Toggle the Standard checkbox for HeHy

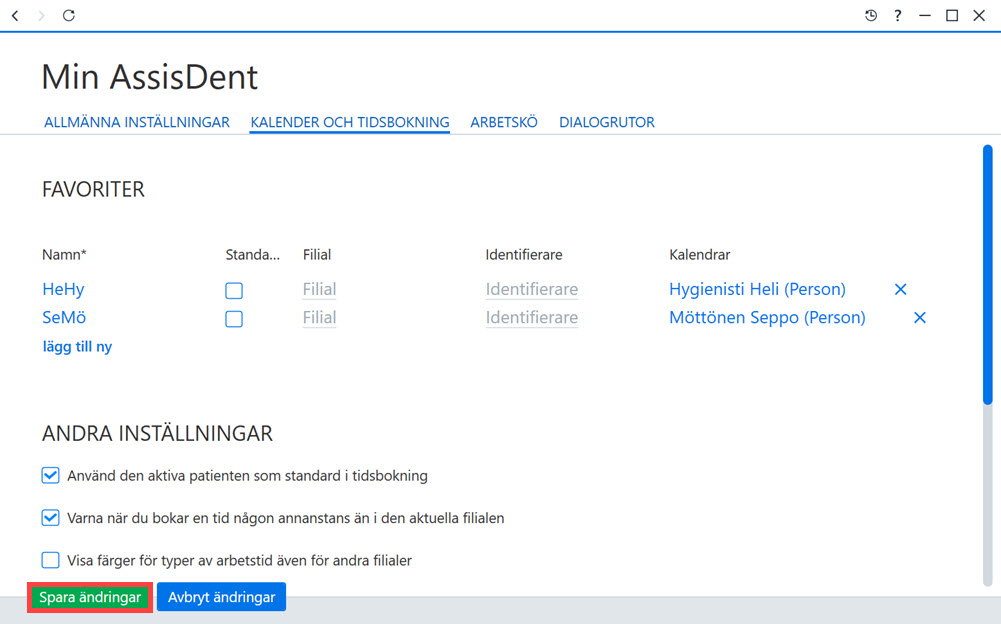[234, 291]
